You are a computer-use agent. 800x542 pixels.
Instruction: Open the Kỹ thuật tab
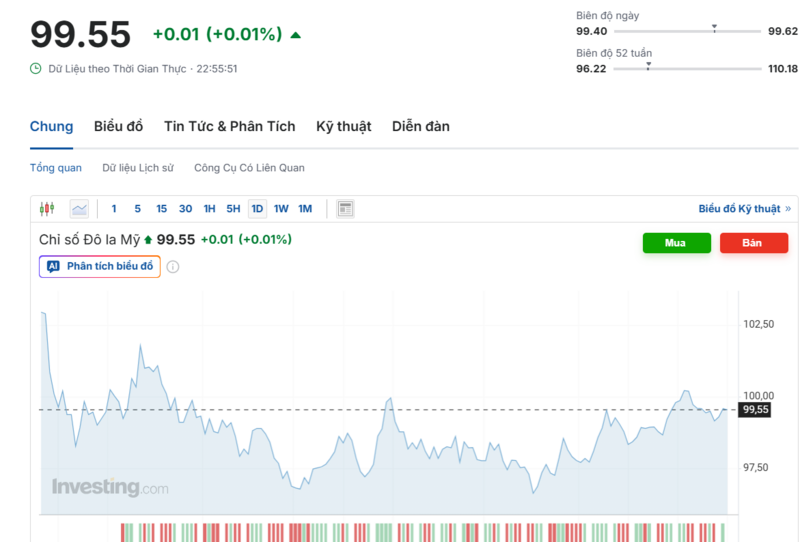tap(343, 126)
